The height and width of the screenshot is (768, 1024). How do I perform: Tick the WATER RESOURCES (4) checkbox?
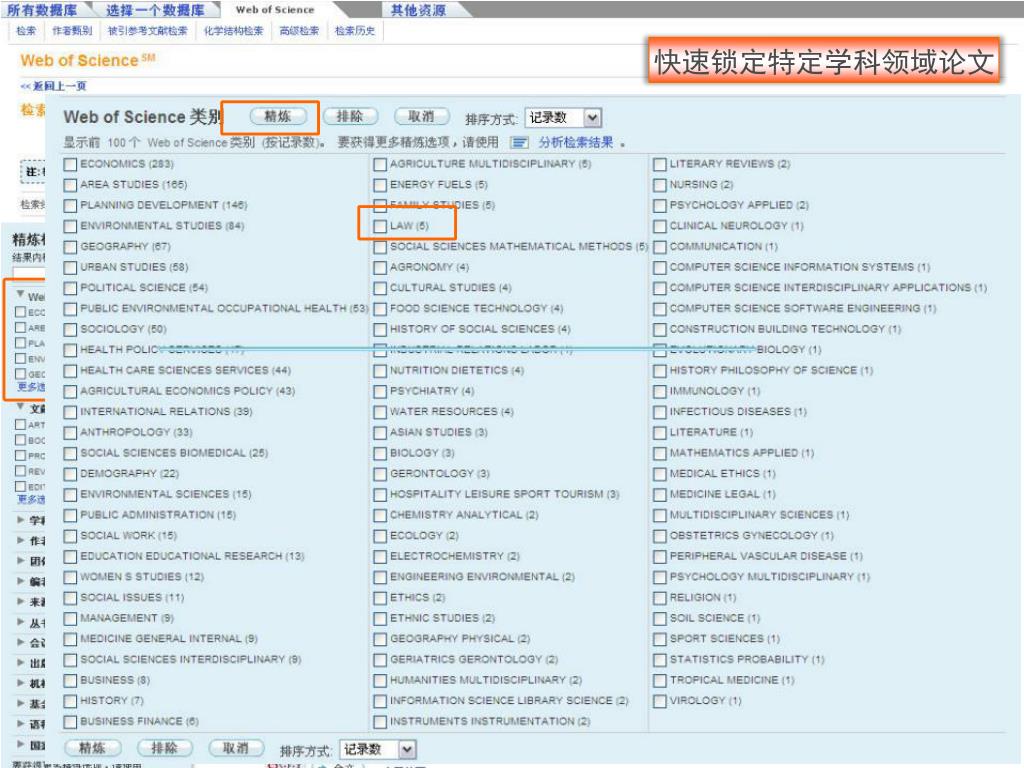pyautogui.click(x=380, y=413)
